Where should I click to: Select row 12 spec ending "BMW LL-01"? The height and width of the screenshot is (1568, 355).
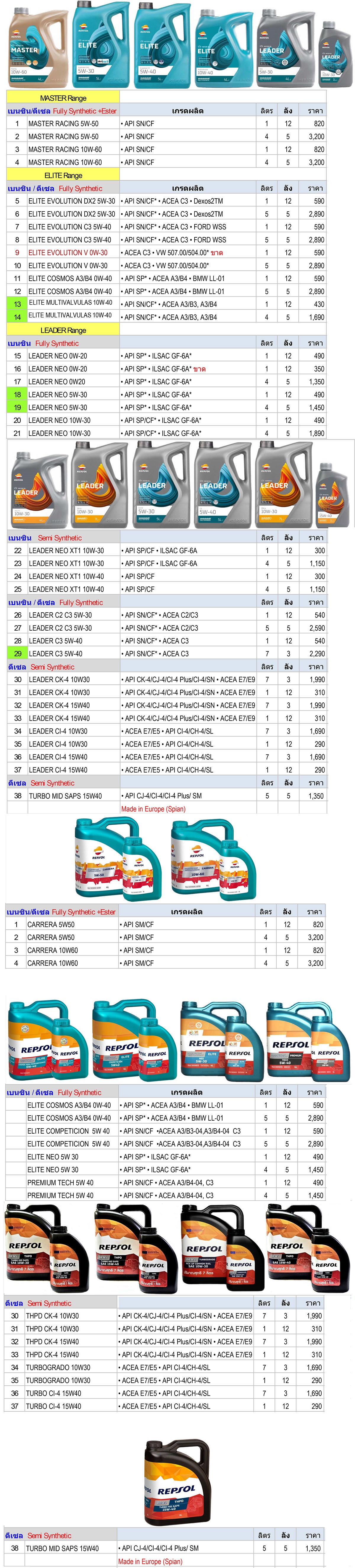(173, 292)
